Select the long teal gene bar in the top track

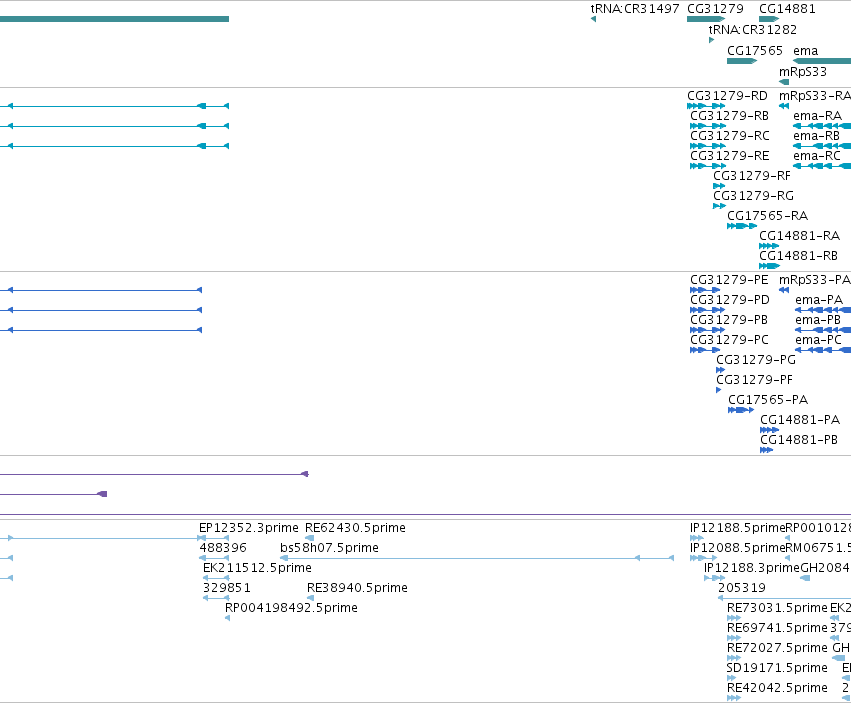115,19
